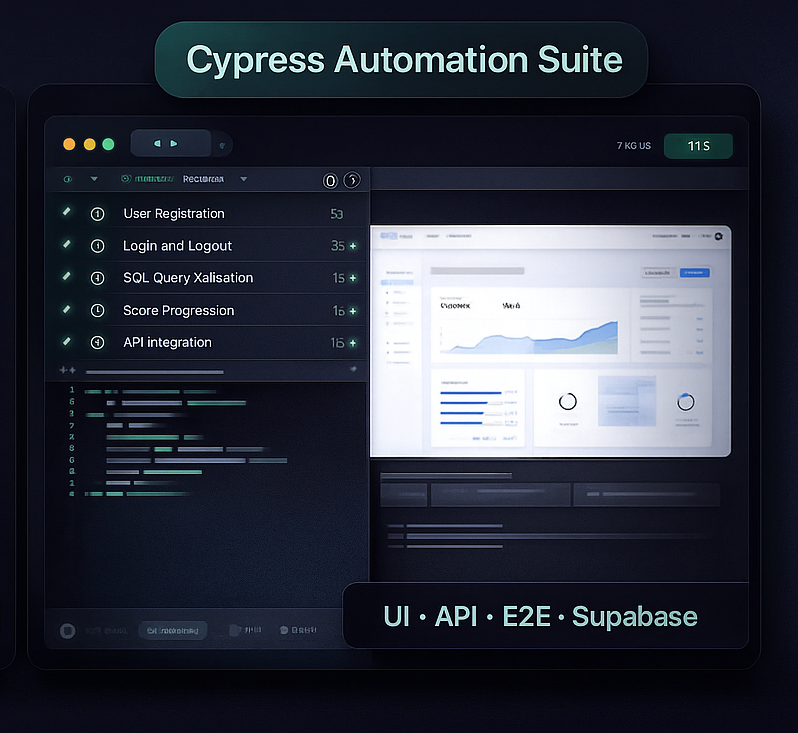Click the green play arrow in the toolbar
The width and height of the screenshot is (798, 733).
point(174,144)
